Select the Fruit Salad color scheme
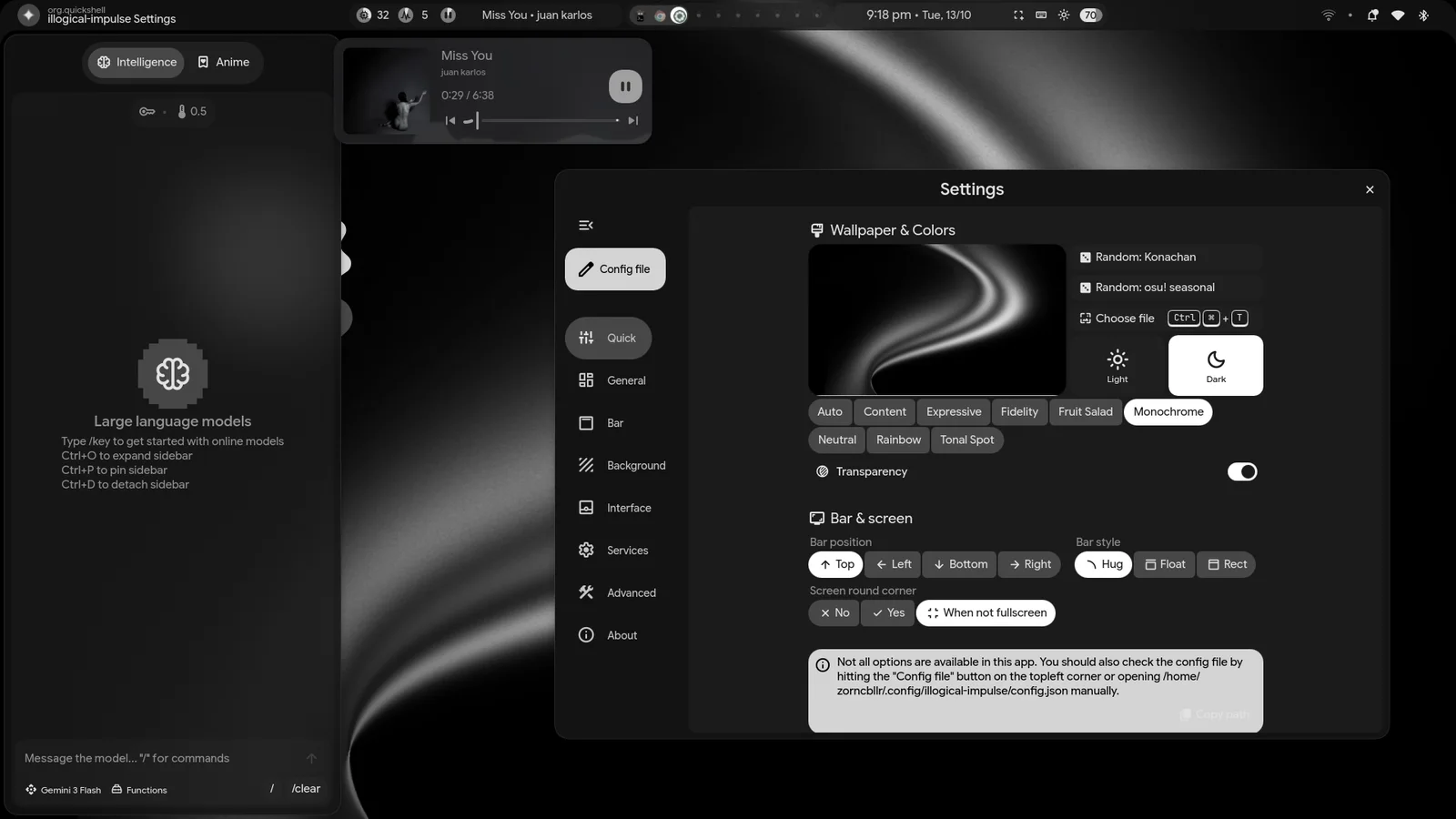Viewport: 1456px width, 819px height. 1085,412
